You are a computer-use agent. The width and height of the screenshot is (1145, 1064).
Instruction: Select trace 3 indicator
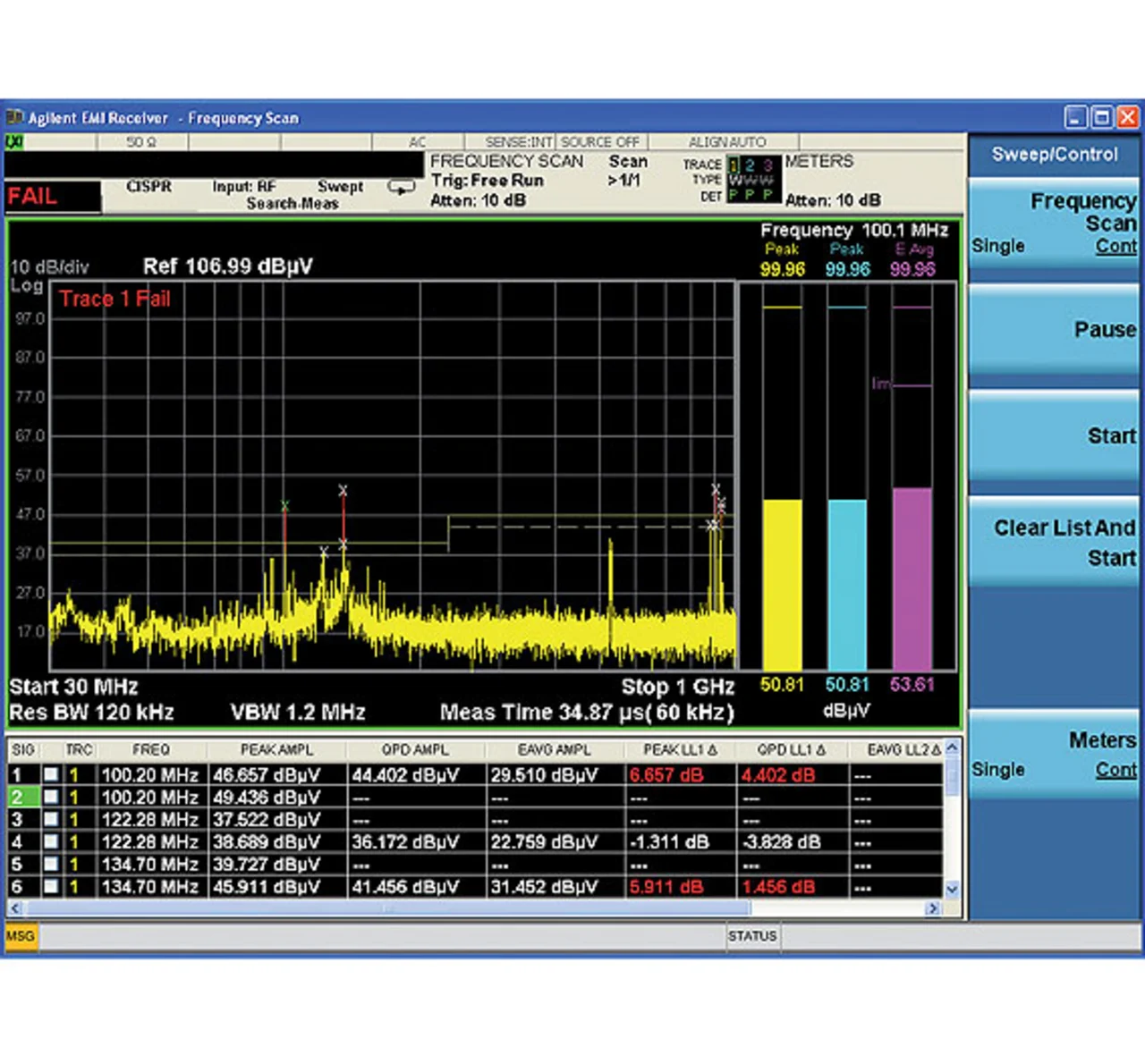coord(768,165)
